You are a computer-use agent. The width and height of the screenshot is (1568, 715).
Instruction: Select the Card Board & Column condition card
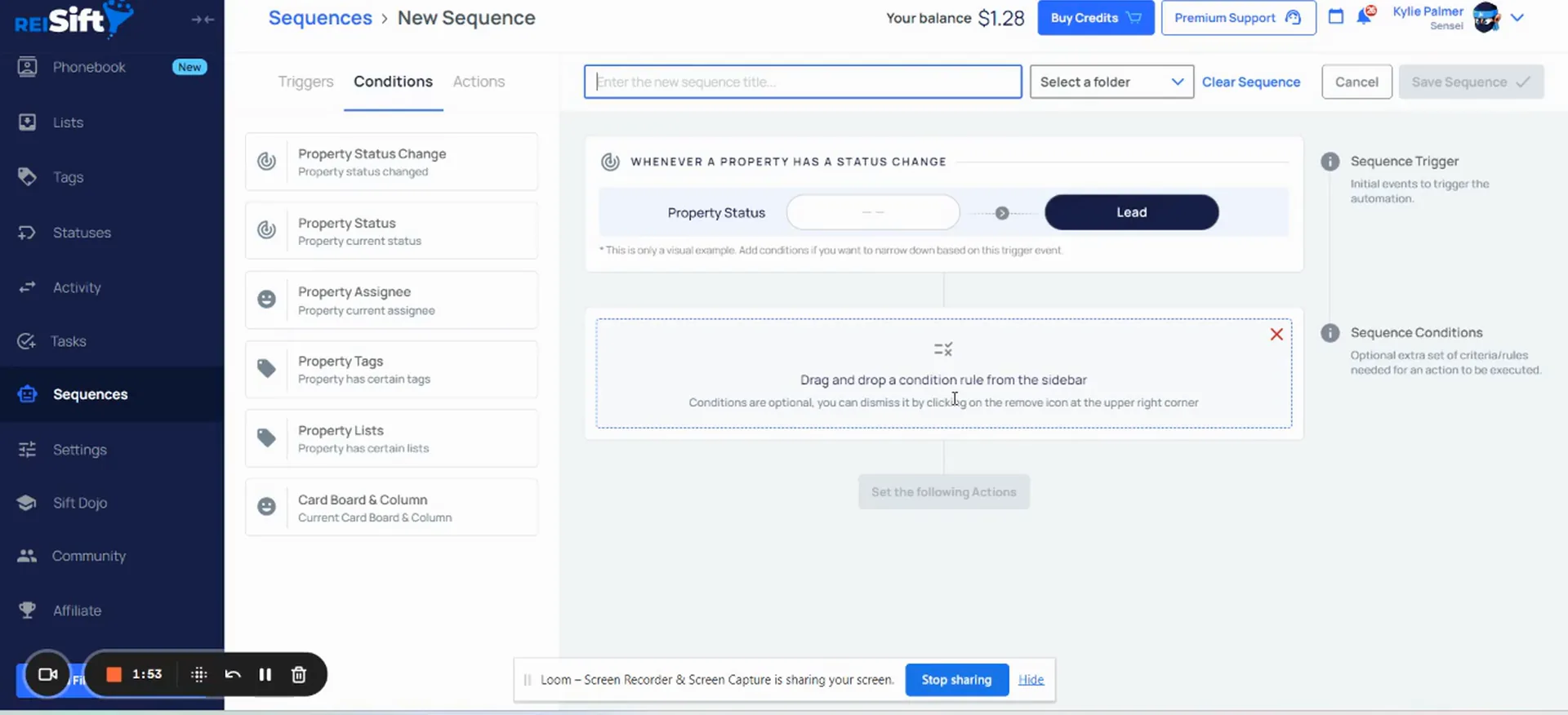(392, 508)
